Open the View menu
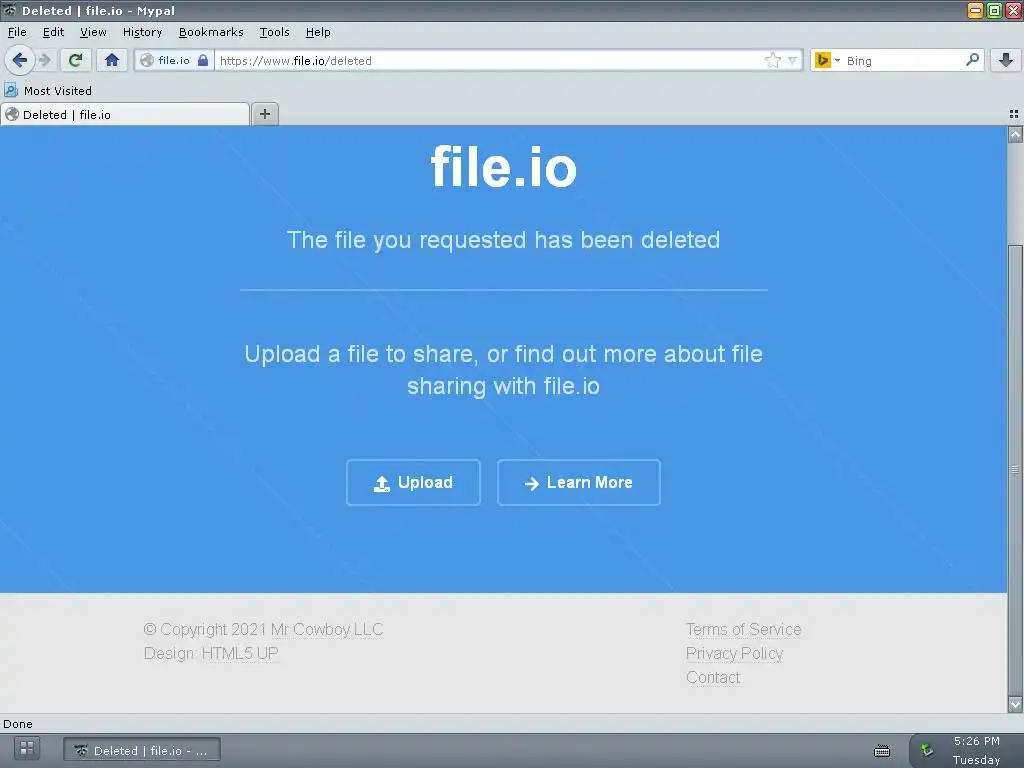The width and height of the screenshot is (1024, 768). point(93,32)
